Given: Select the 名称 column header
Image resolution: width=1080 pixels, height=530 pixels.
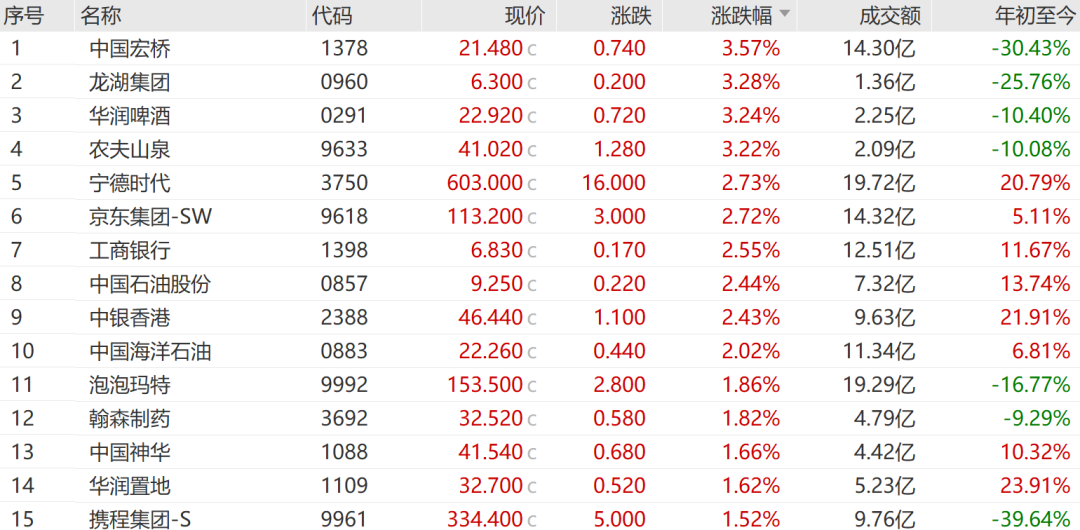Looking at the screenshot, I should [101, 15].
